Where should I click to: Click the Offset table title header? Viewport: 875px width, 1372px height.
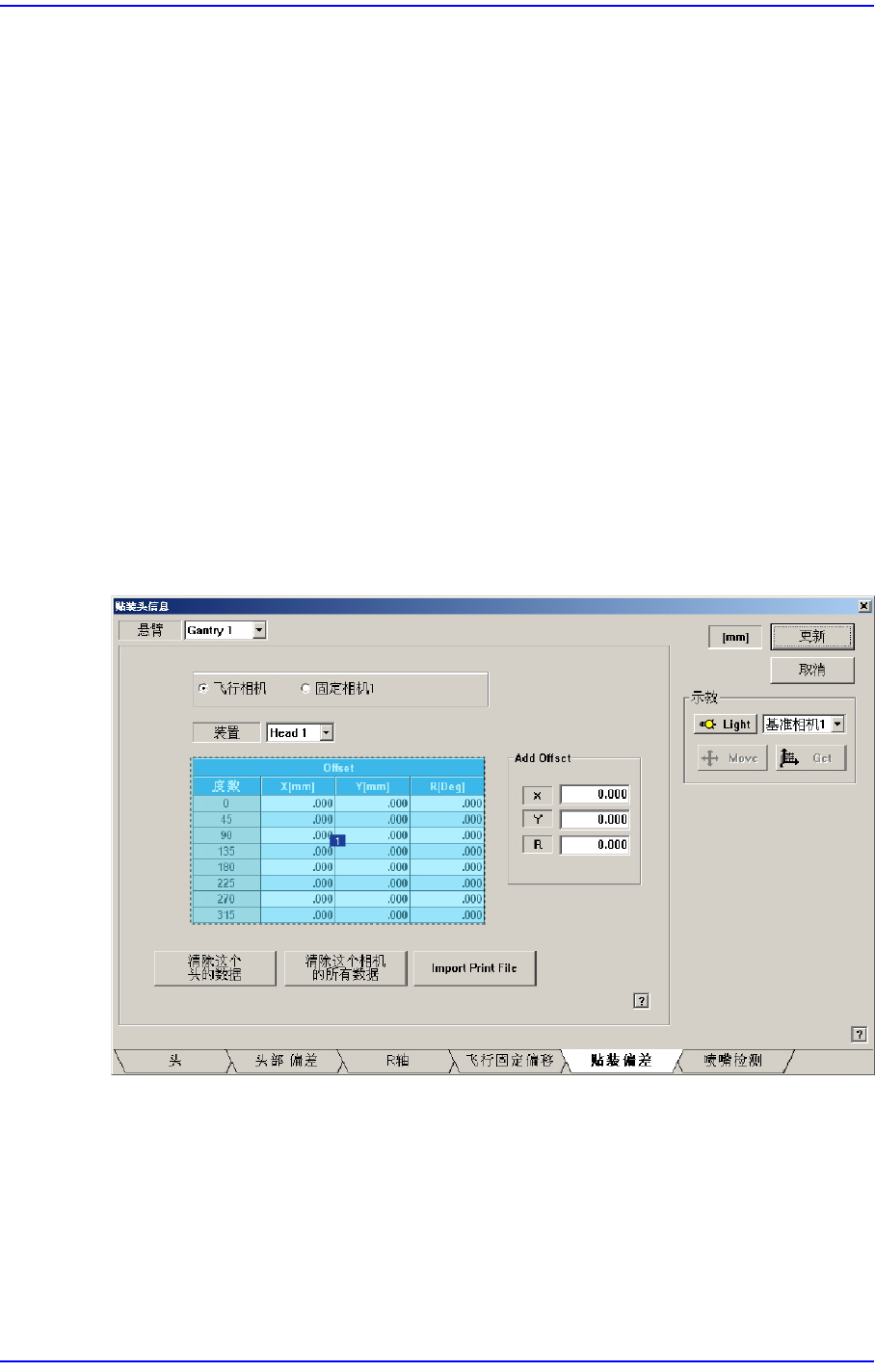click(x=338, y=768)
